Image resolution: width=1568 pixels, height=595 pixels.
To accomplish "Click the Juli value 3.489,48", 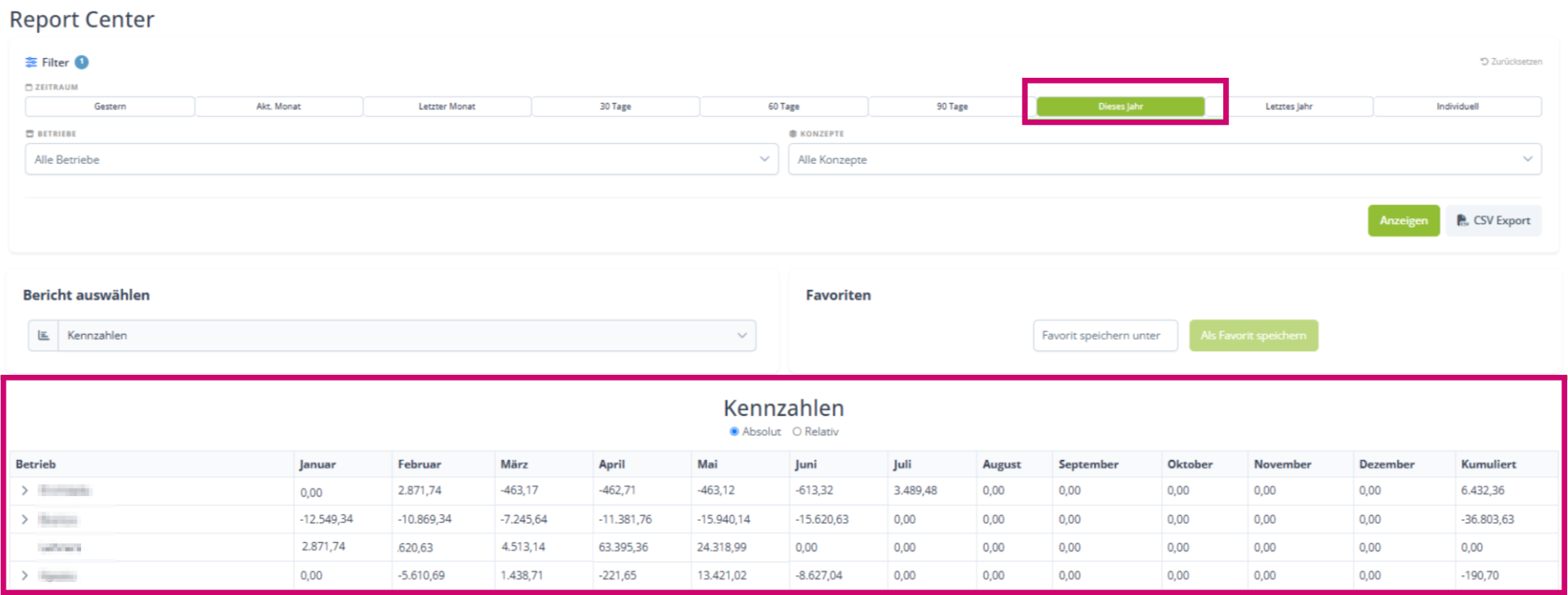I will 915,490.
